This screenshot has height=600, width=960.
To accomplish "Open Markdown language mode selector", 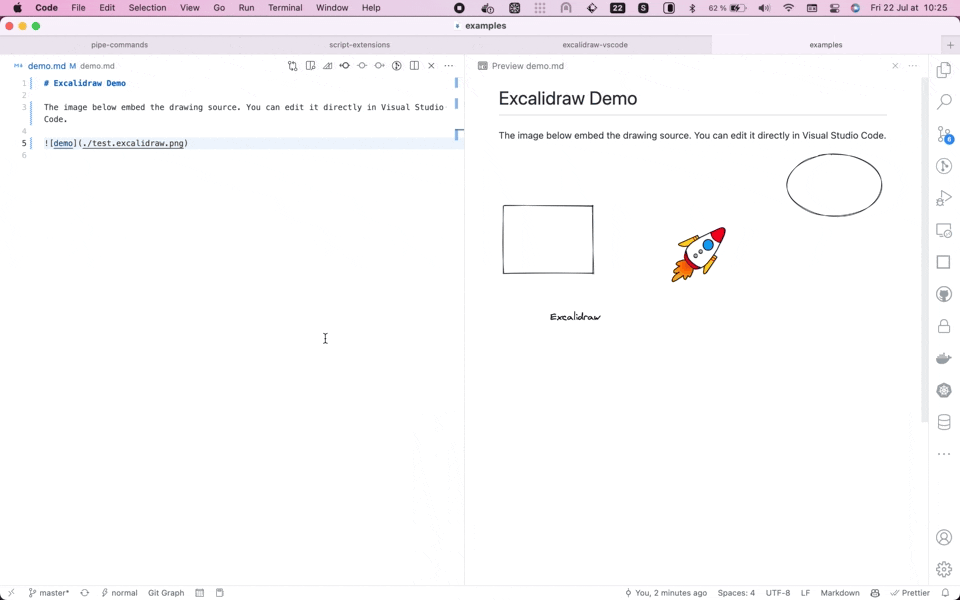I will point(840,593).
